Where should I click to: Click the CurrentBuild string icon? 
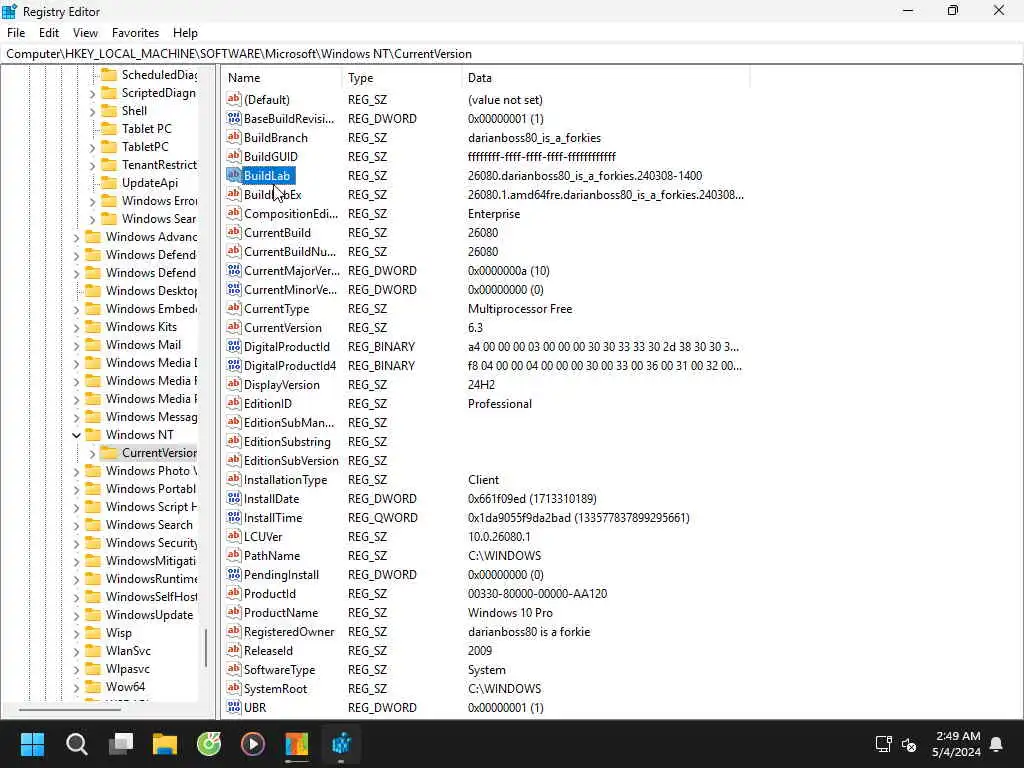tap(234, 232)
